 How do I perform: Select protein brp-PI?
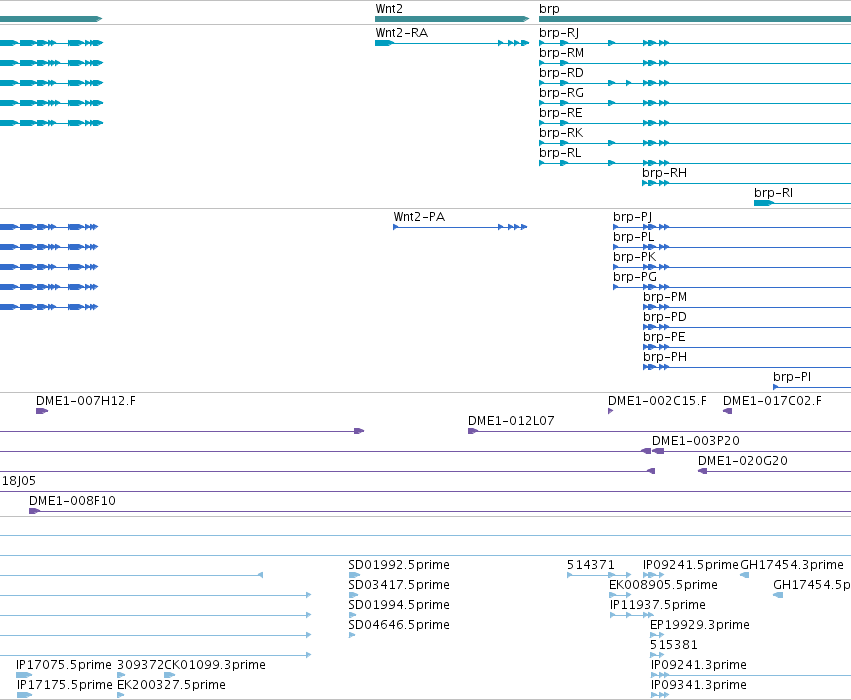point(792,377)
